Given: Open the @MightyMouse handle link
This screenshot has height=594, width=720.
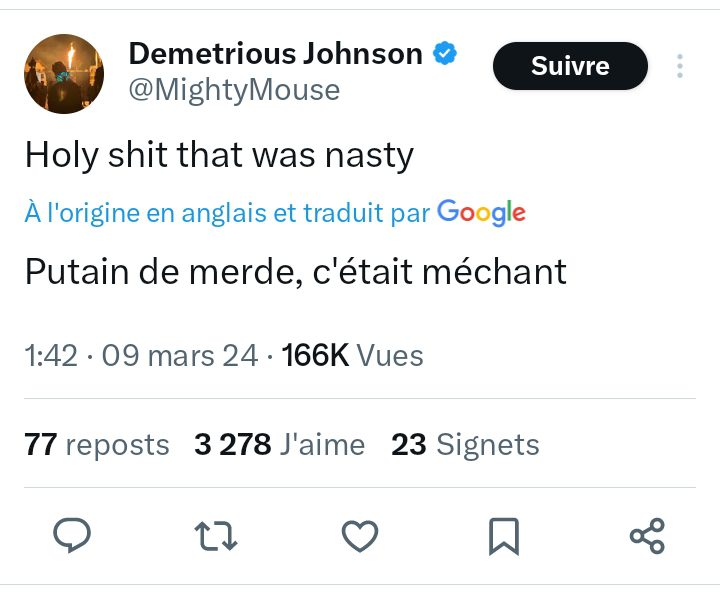Looking at the screenshot, I should (x=235, y=90).
